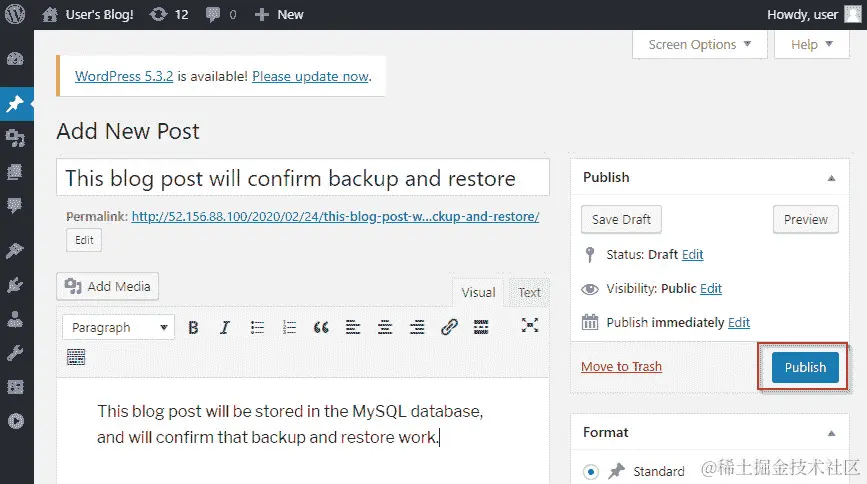This screenshot has width=867, height=484.
Task: Open the New content menu
Action: (x=279, y=14)
